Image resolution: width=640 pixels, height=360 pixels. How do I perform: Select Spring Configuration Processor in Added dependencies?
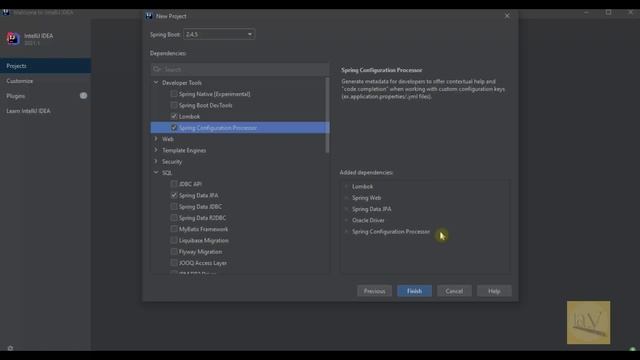(x=391, y=231)
